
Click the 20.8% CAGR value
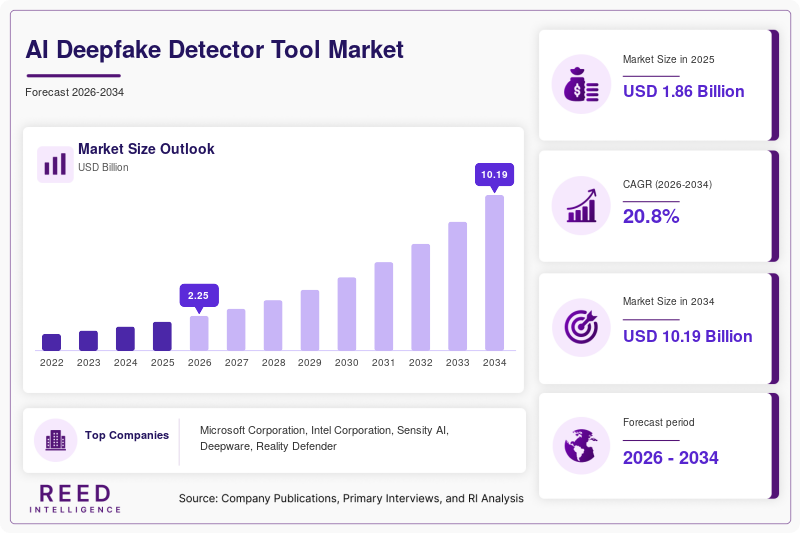pos(651,216)
